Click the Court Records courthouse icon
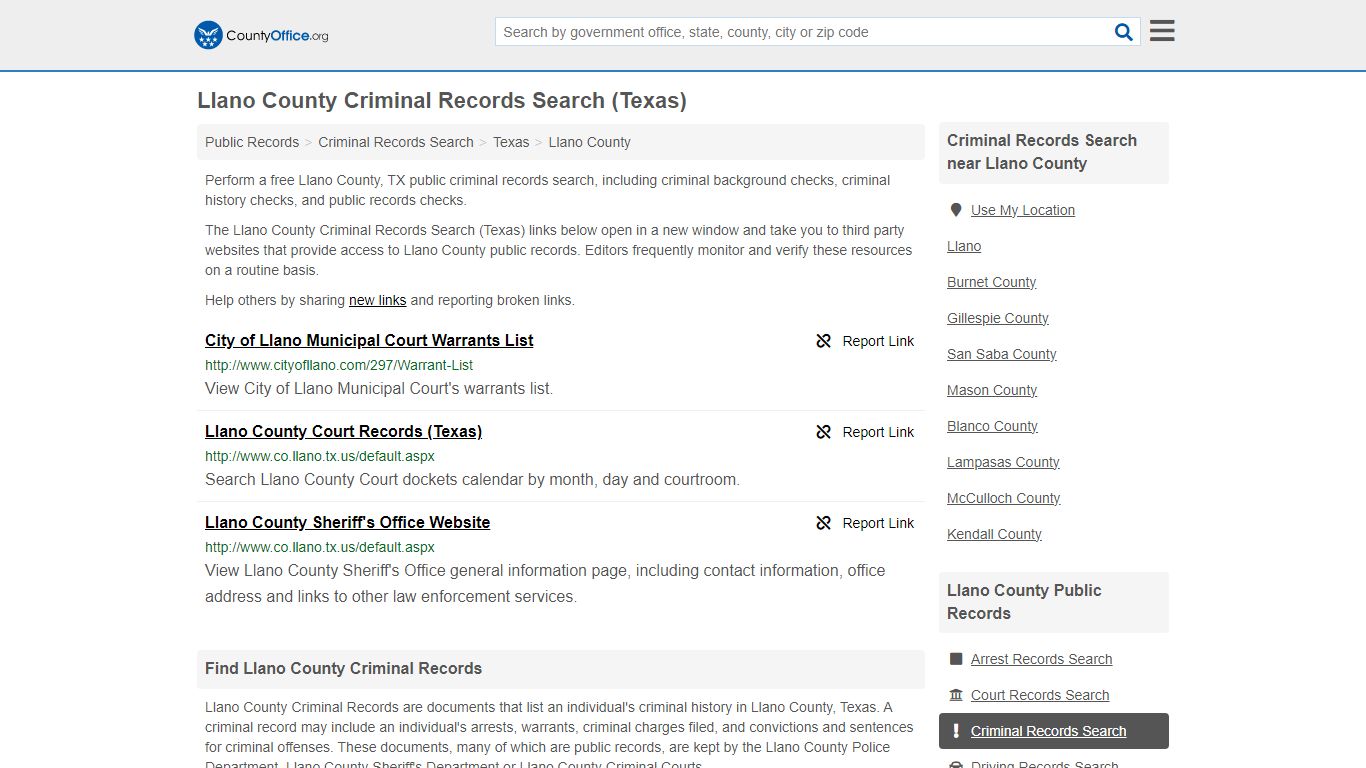 (x=956, y=695)
